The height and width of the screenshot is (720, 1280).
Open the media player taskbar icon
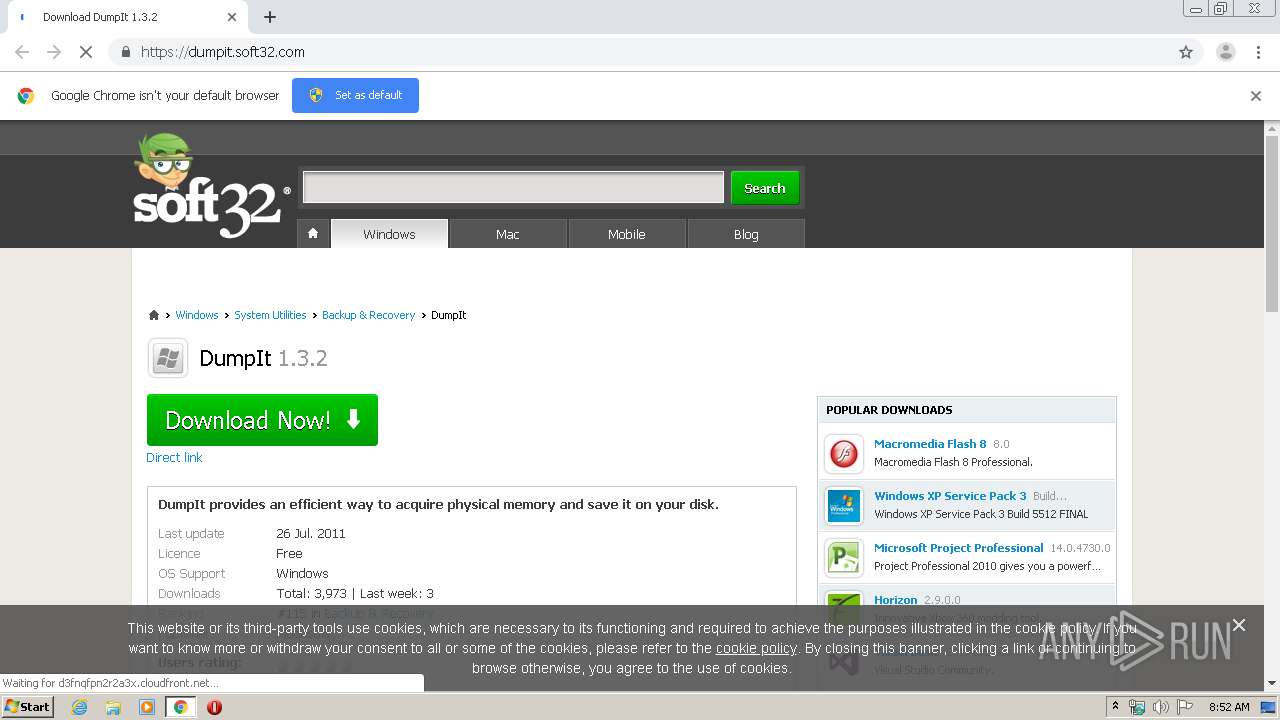tap(147, 707)
